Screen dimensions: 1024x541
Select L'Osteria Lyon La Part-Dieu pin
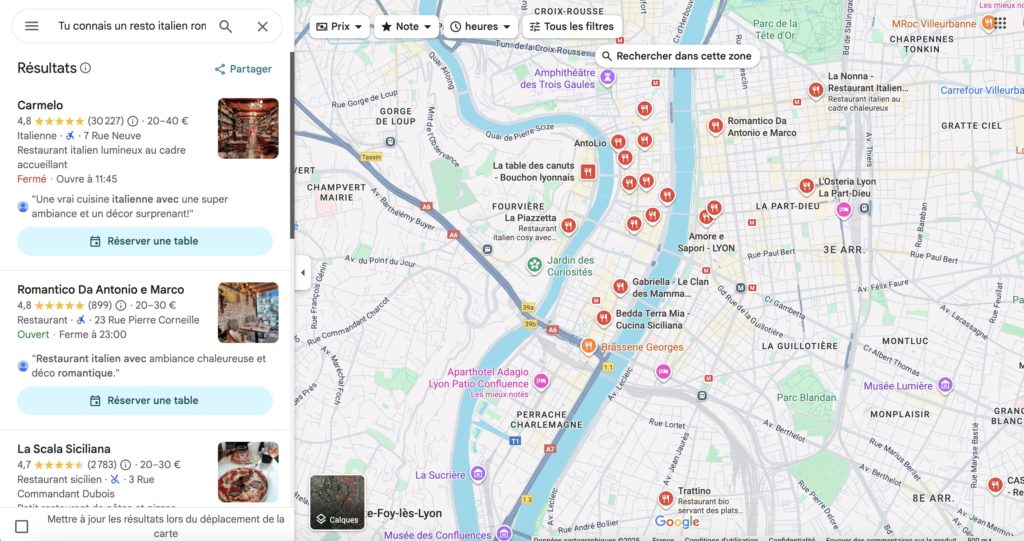point(807,186)
